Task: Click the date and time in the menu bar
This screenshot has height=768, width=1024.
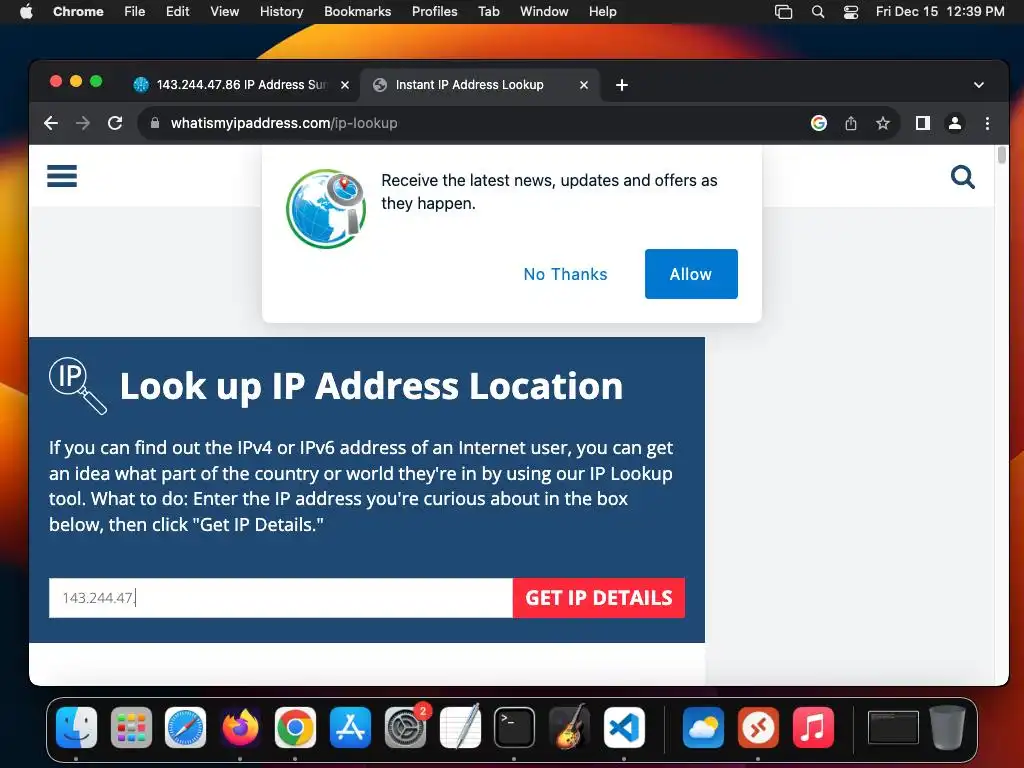Action: click(x=940, y=11)
